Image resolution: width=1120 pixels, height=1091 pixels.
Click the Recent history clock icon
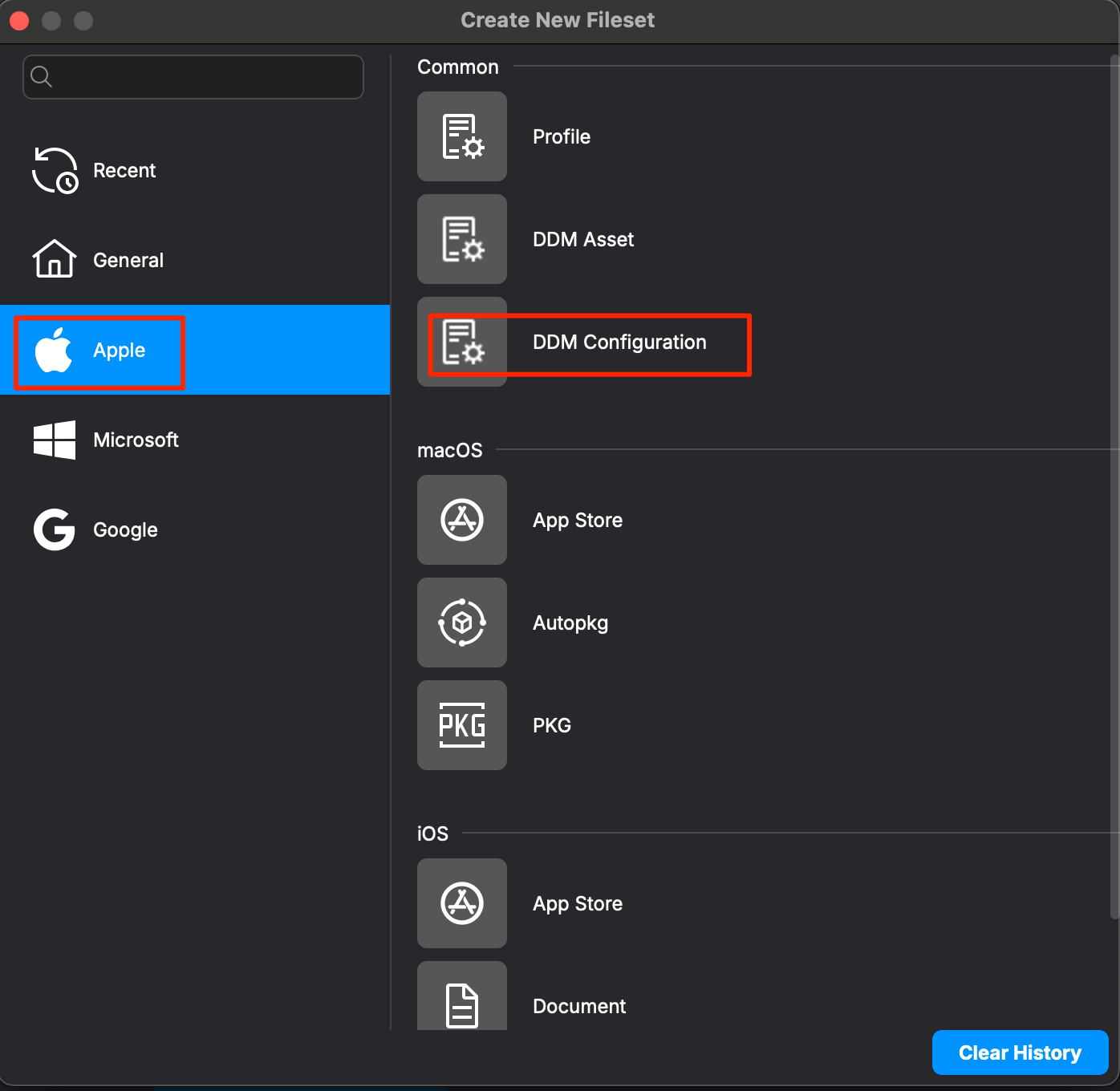pos(55,170)
